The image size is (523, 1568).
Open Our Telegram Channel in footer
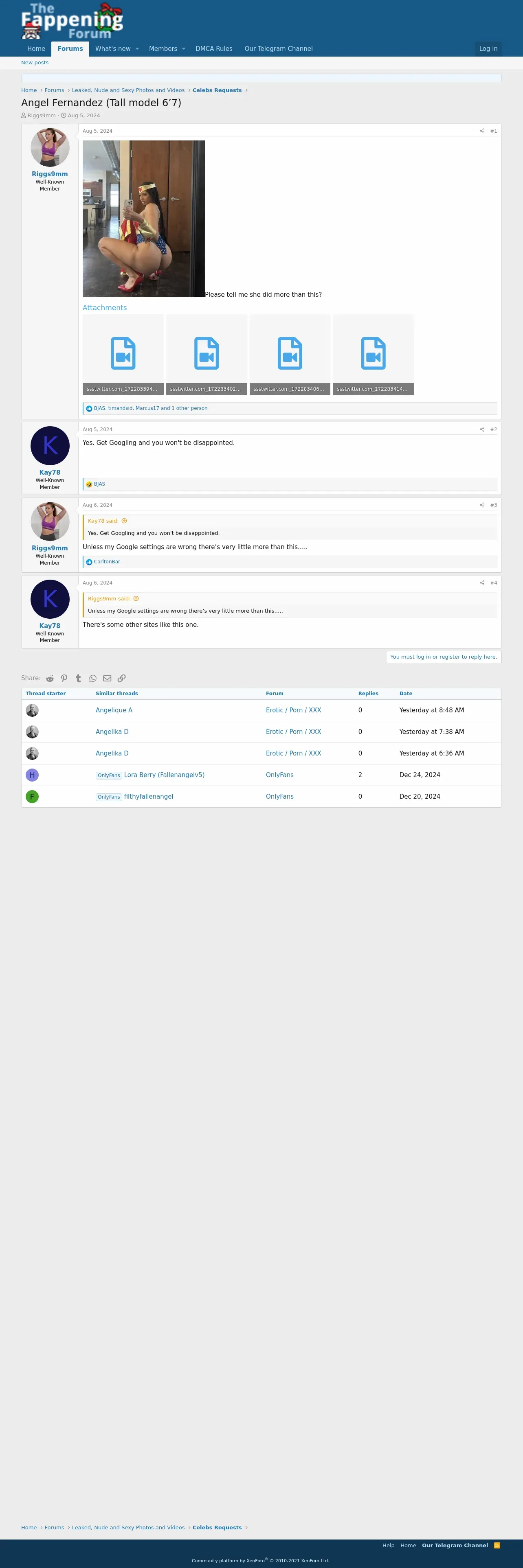(x=455, y=1546)
